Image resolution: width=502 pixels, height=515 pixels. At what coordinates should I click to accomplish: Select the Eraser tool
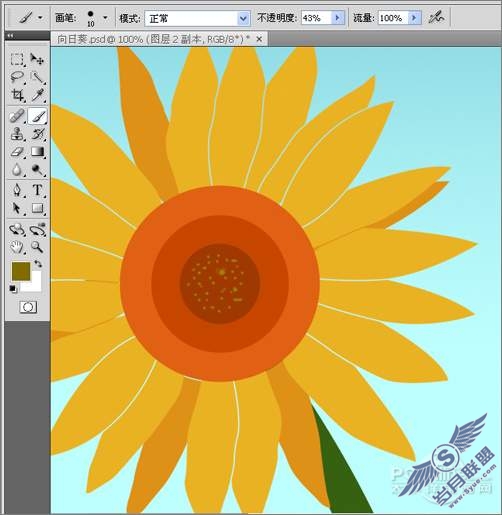tap(17, 152)
